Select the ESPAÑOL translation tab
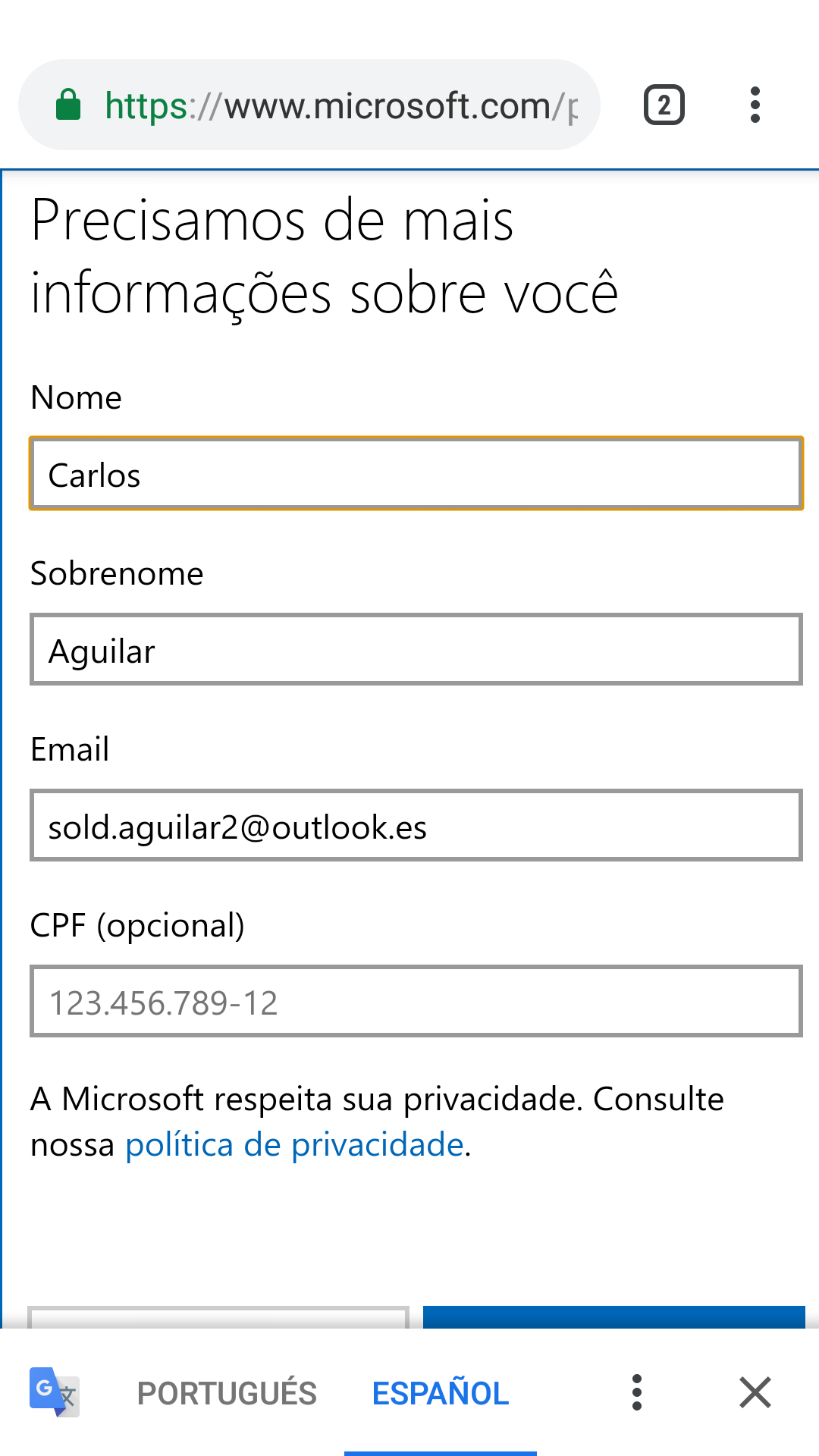Image resolution: width=819 pixels, height=1456 pixels. [x=441, y=1393]
